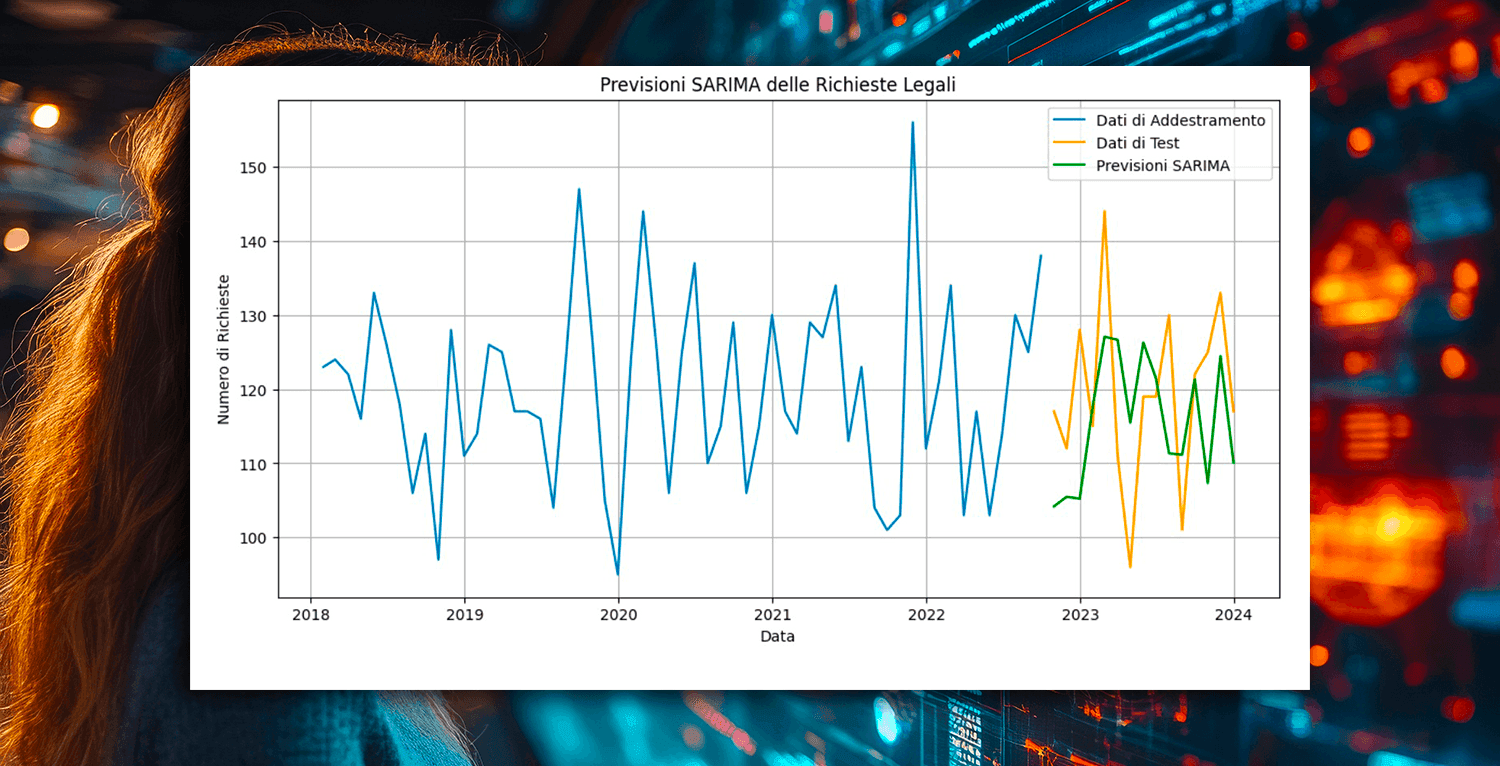Click the blue line swatch in the legend
Viewport: 1500px width, 766px height.
[1069, 121]
